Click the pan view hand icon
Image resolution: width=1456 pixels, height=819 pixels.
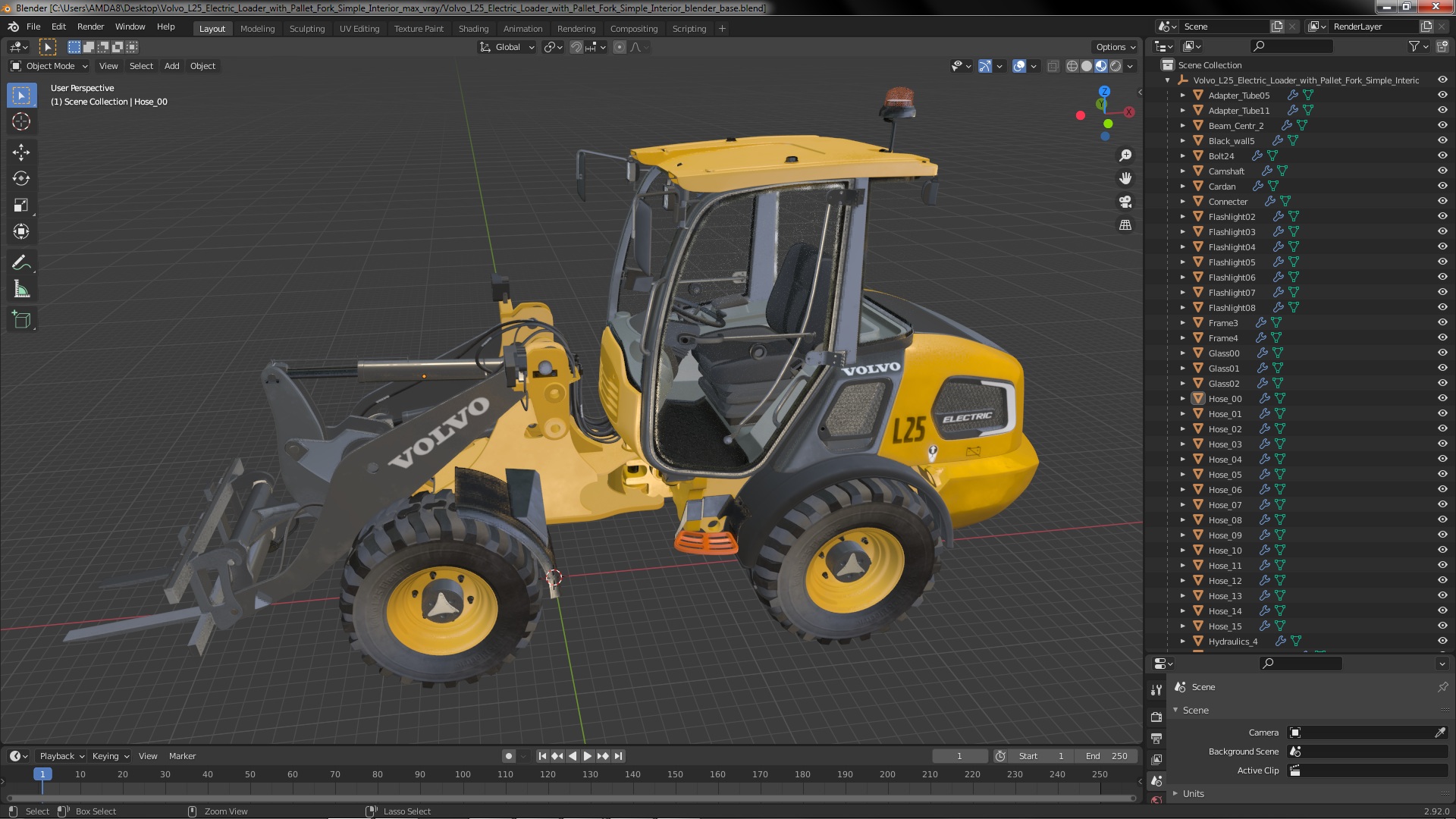tap(1125, 178)
